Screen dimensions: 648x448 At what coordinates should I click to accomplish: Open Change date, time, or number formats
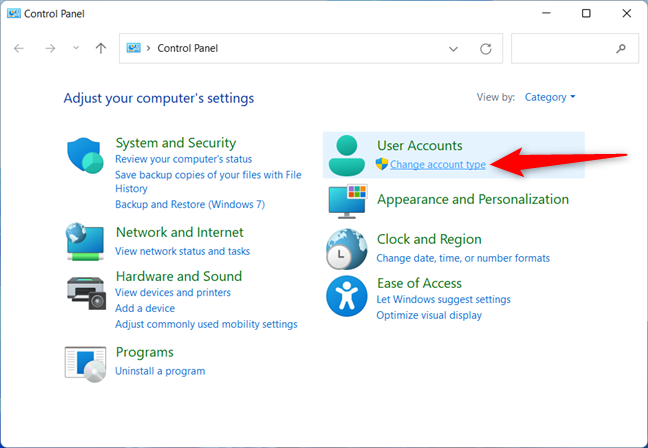coord(463,258)
